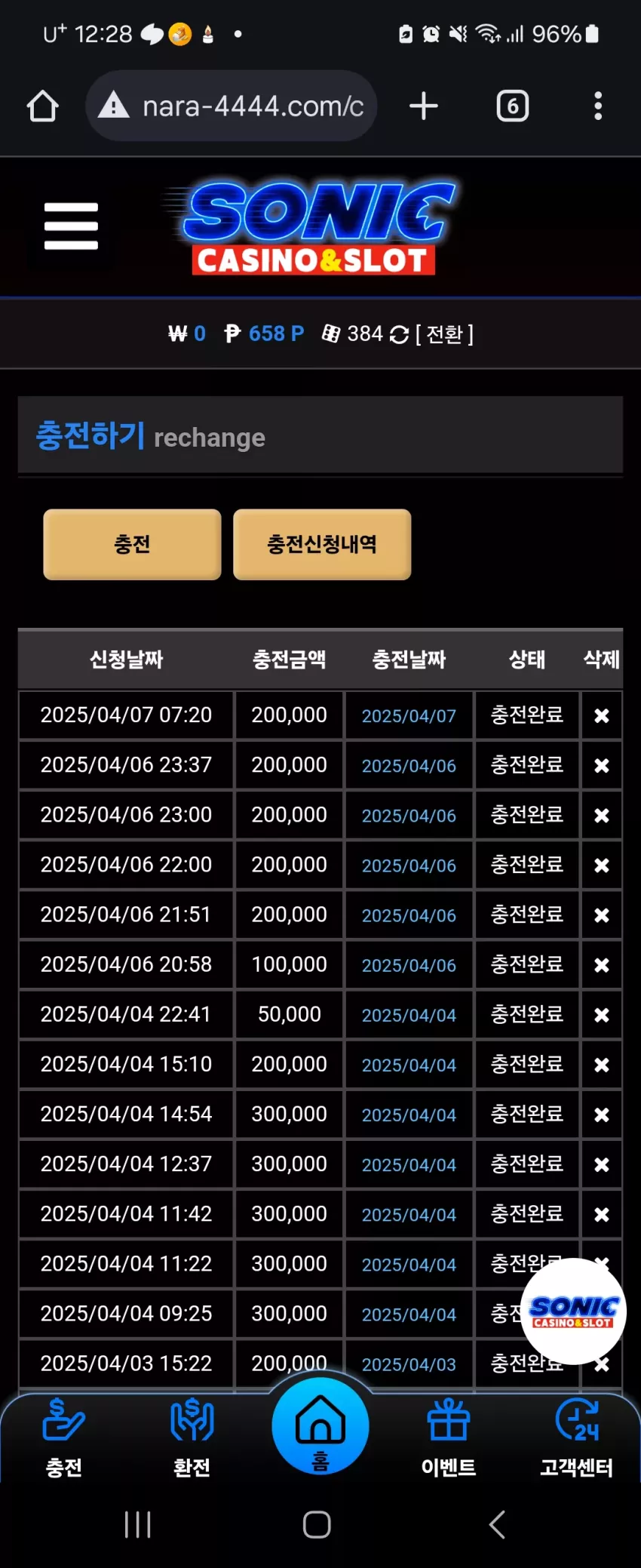
Task: Go to 홈 with the center button
Action: pos(320,1425)
